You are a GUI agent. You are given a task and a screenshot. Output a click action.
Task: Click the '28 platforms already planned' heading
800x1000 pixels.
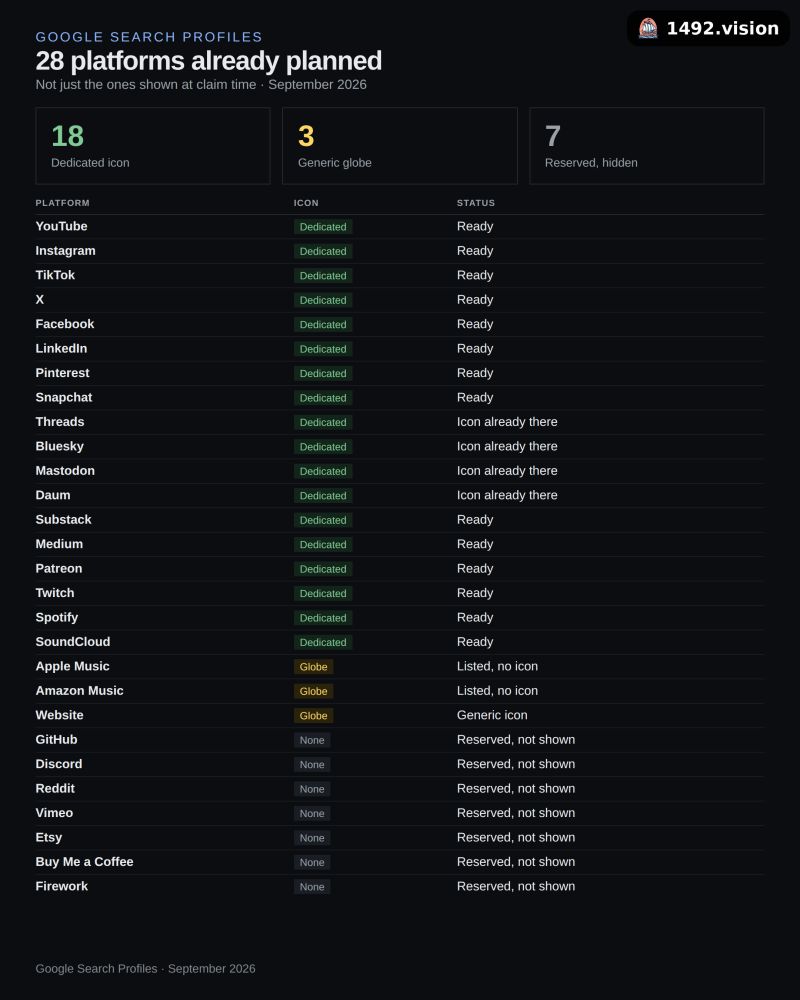click(209, 61)
